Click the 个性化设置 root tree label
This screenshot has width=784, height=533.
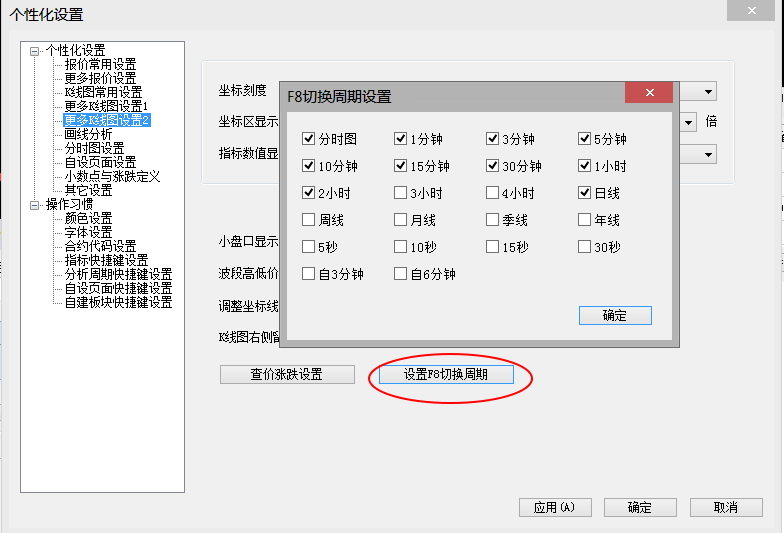pyautogui.click(x=75, y=50)
